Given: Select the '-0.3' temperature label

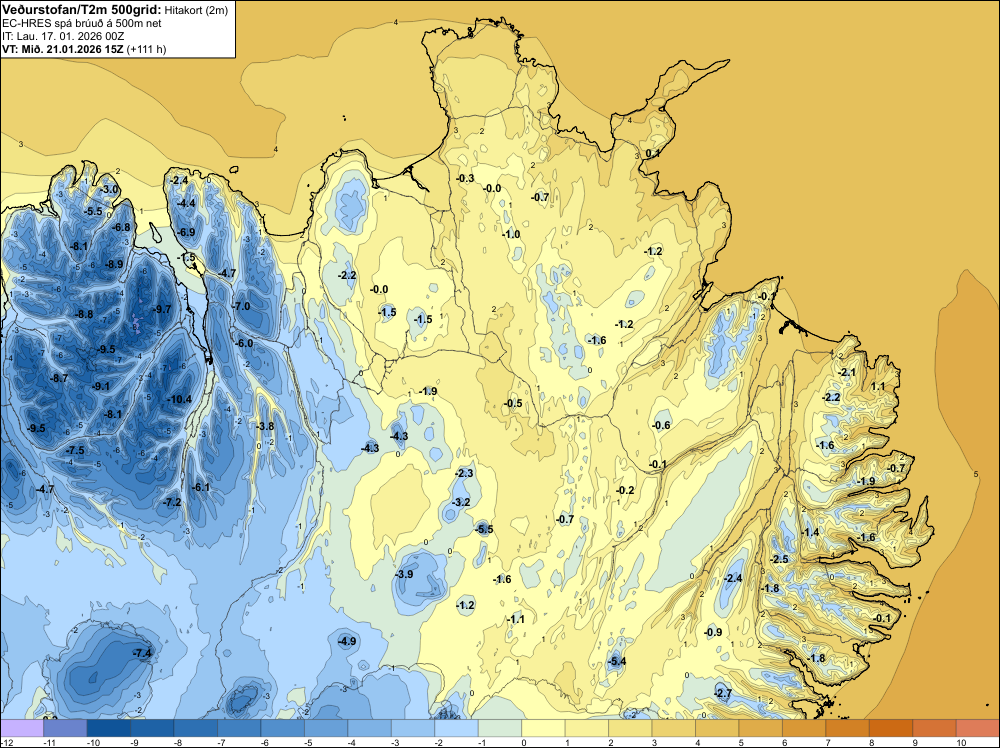Looking at the screenshot, I should (x=465, y=178).
